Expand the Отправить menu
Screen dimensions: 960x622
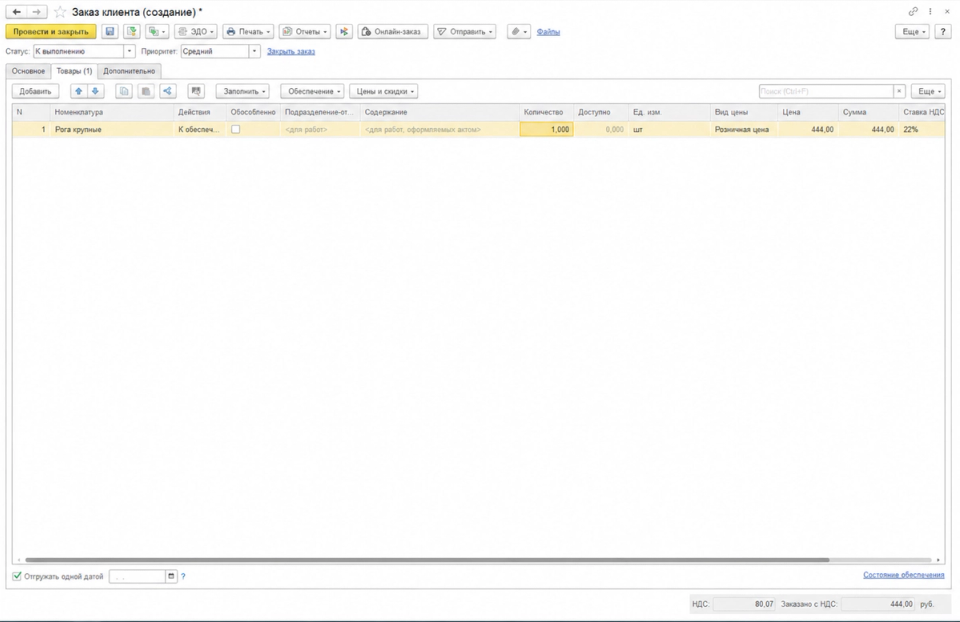point(465,31)
